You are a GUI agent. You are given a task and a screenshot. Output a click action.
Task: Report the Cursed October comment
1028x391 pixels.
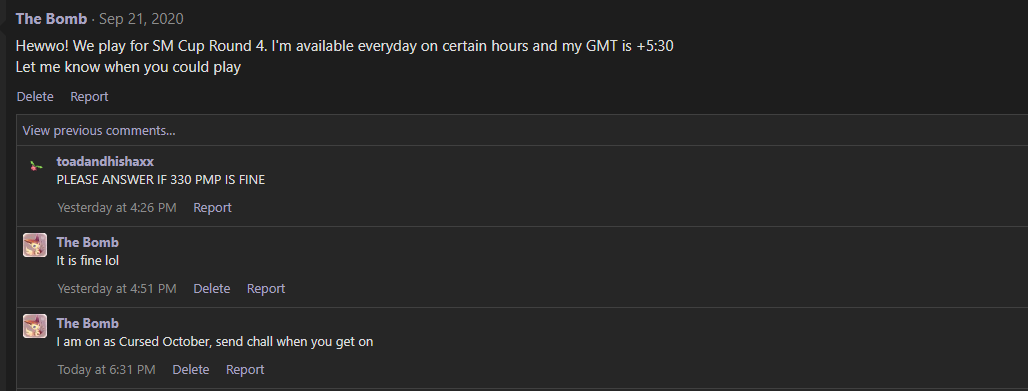(x=245, y=369)
